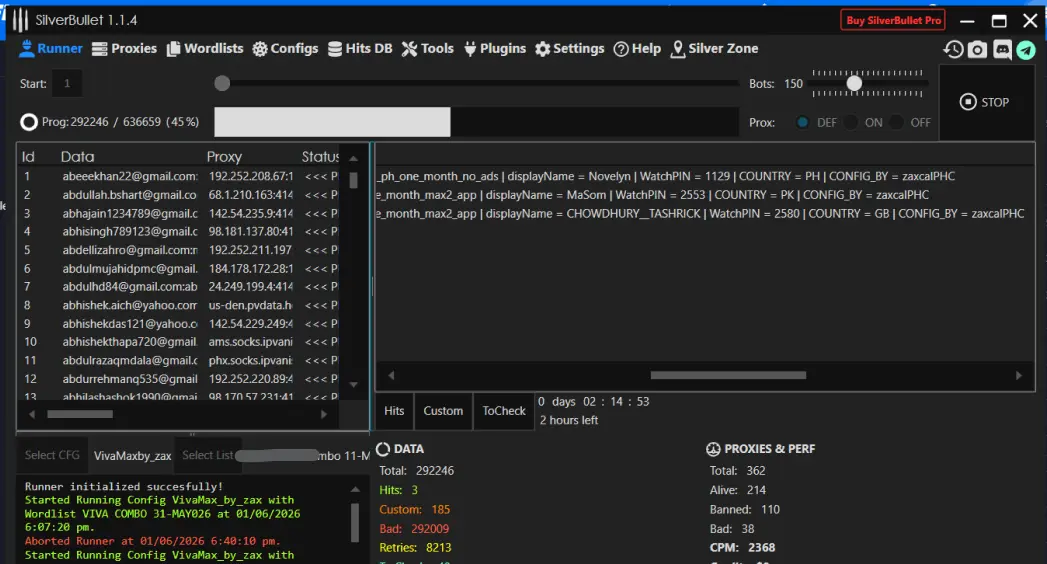This screenshot has width=1047, height=564.
Task: Open the Hits DB tab
Action: coord(360,49)
